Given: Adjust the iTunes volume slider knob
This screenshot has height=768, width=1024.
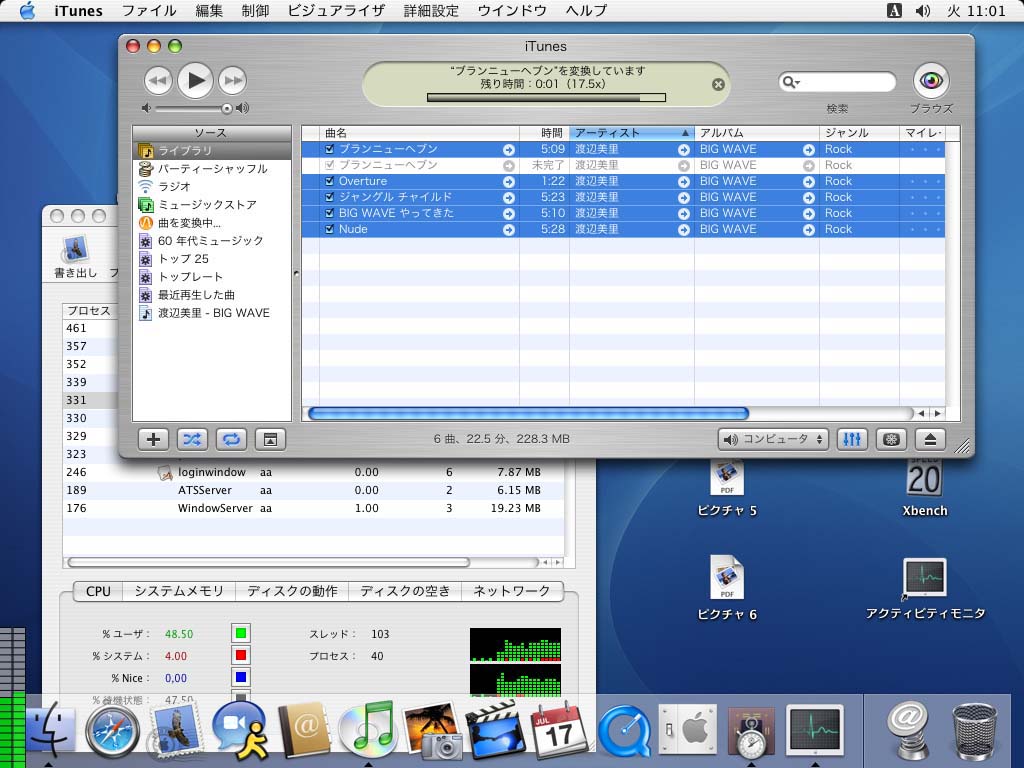Looking at the screenshot, I should click(227, 108).
